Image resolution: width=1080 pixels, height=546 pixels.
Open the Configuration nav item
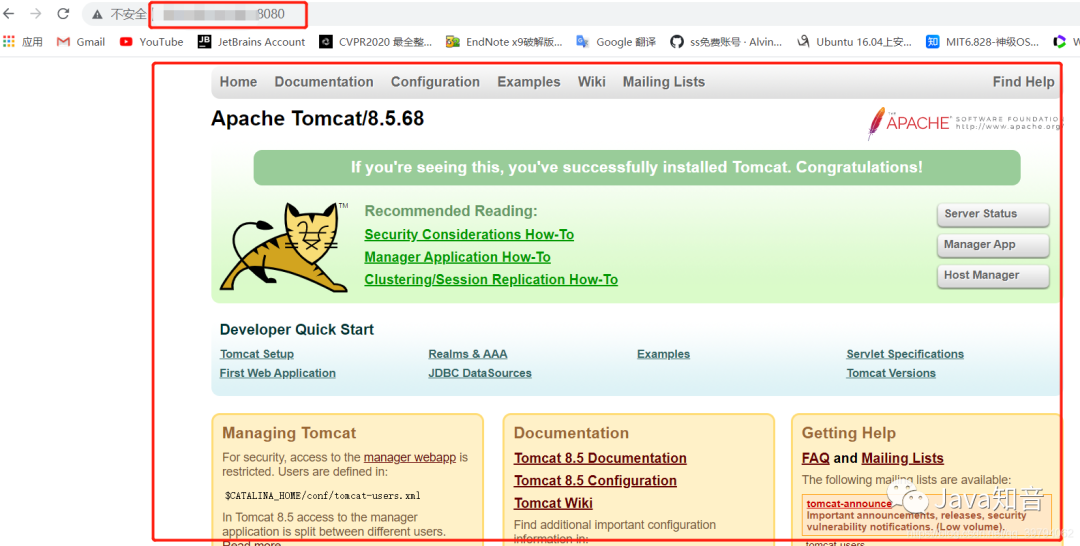[435, 82]
